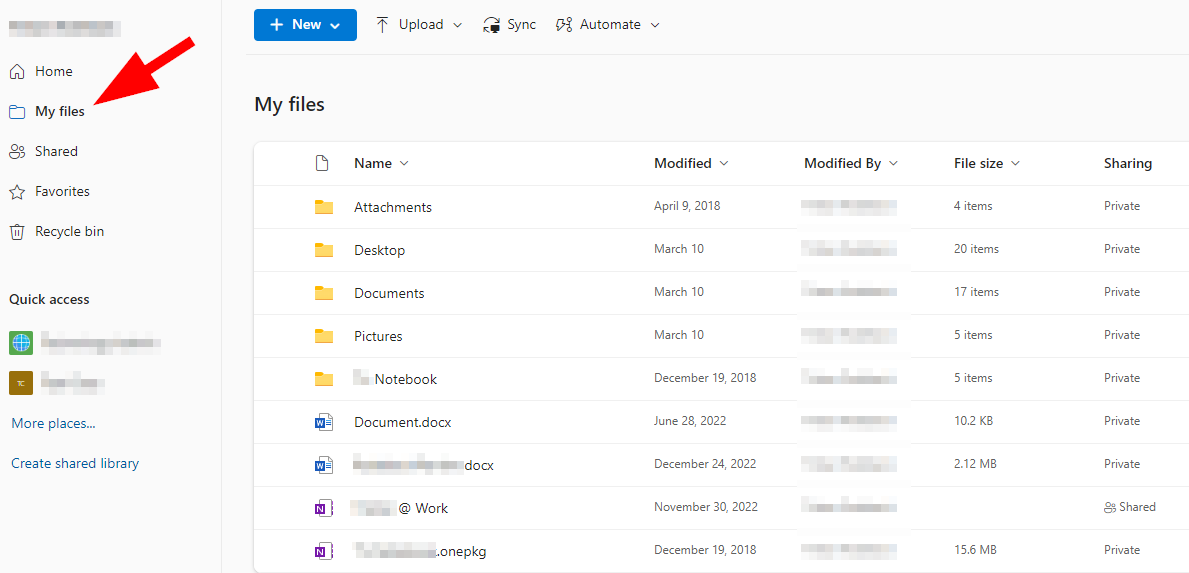
Task: Click the OneNote icon for .onepkg file
Action: tap(324, 551)
